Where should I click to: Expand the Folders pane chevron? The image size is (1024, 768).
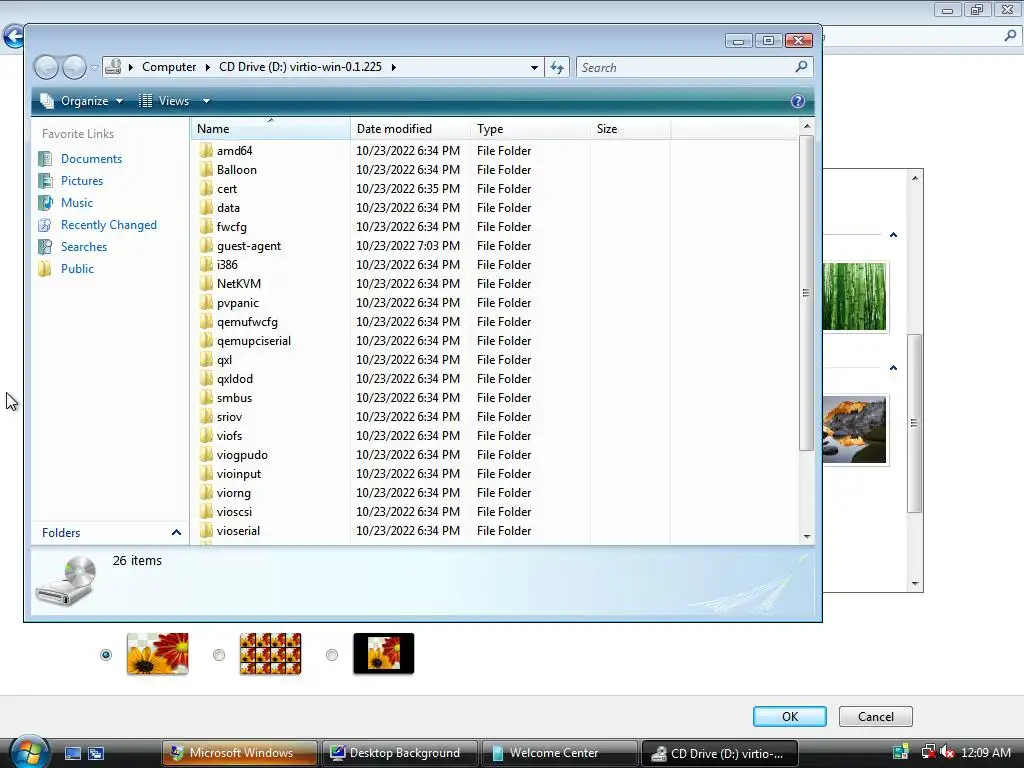(x=176, y=532)
